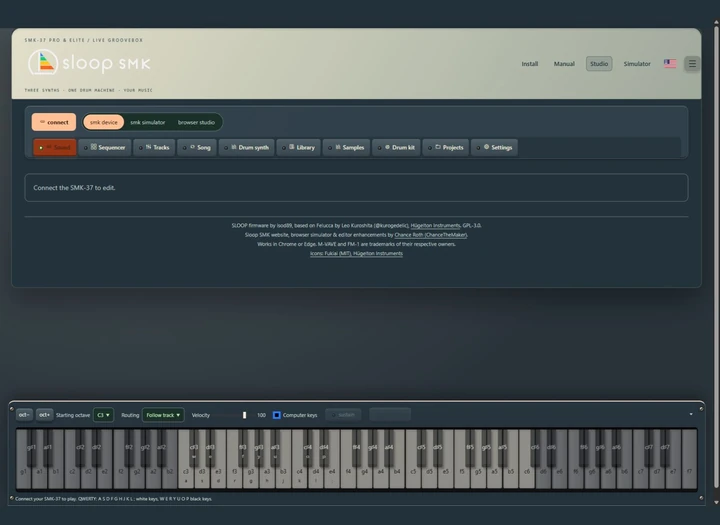Open Hügelton Instruments link after Leo Kuroshita
Screen dimensions: 720x525
click(435, 226)
